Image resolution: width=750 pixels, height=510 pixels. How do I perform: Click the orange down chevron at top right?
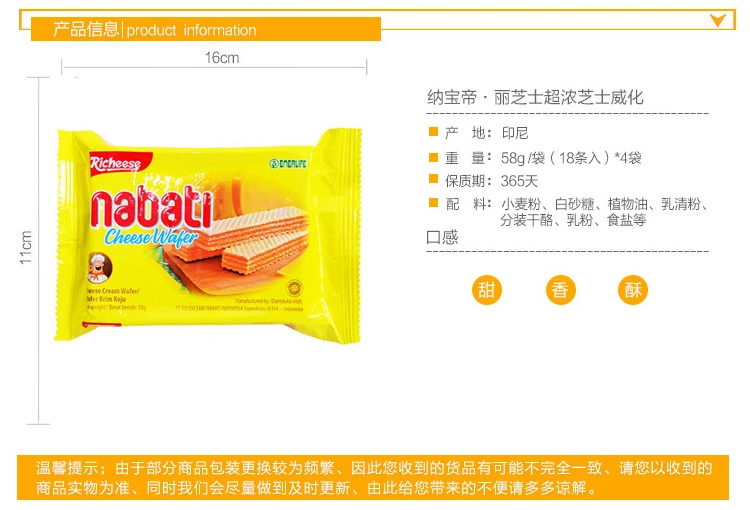coord(717,20)
